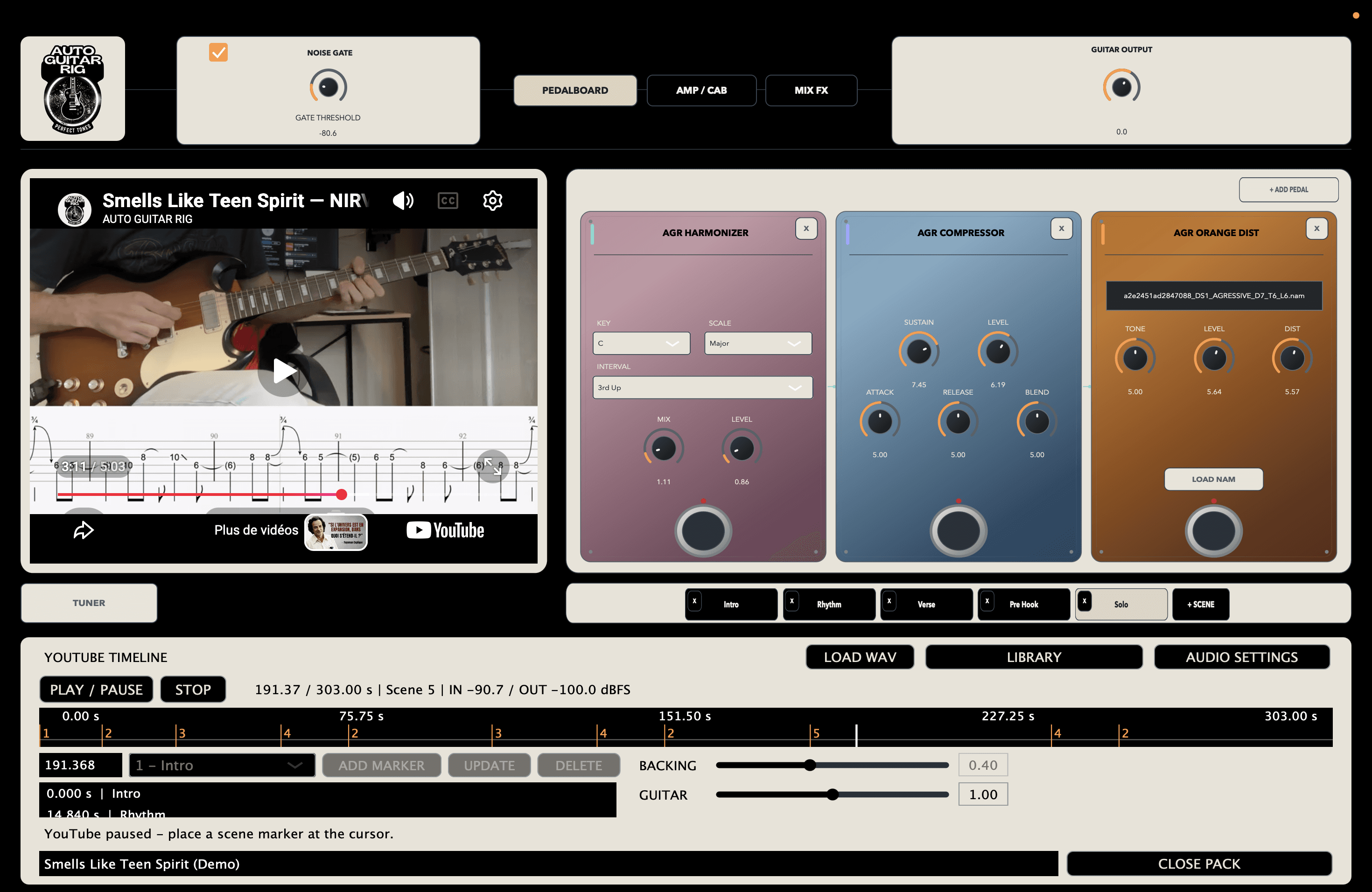This screenshot has height=892, width=1372.
Task: Click the LOAD NAM button
Action: [1213, 480]
